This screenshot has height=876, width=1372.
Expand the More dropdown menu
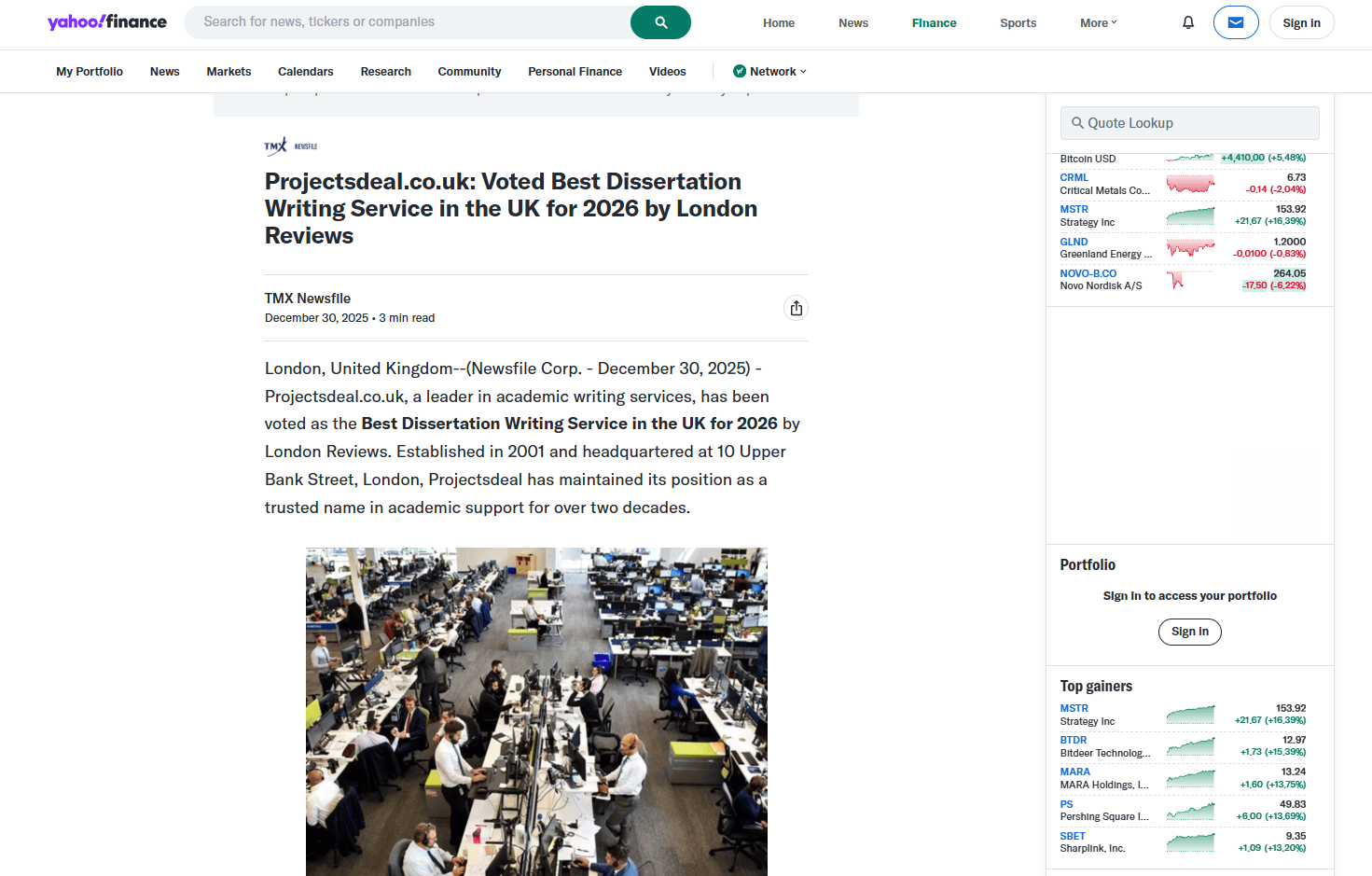coord(1099,22)
